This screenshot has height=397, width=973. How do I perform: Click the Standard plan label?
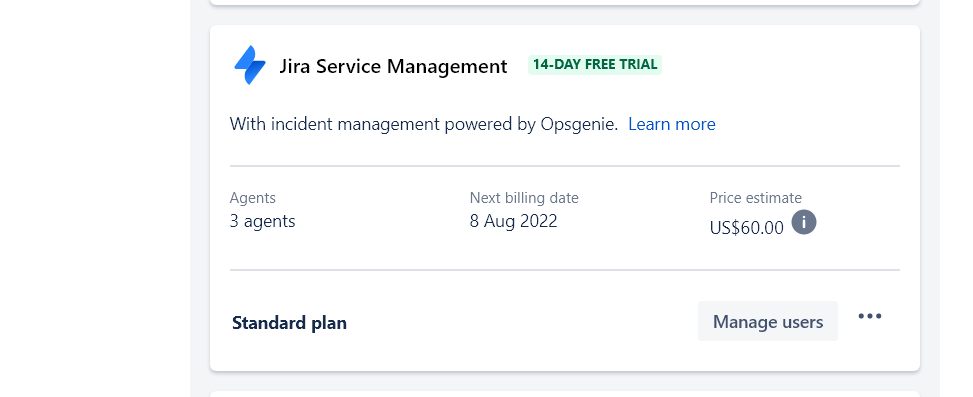(289, 323)
